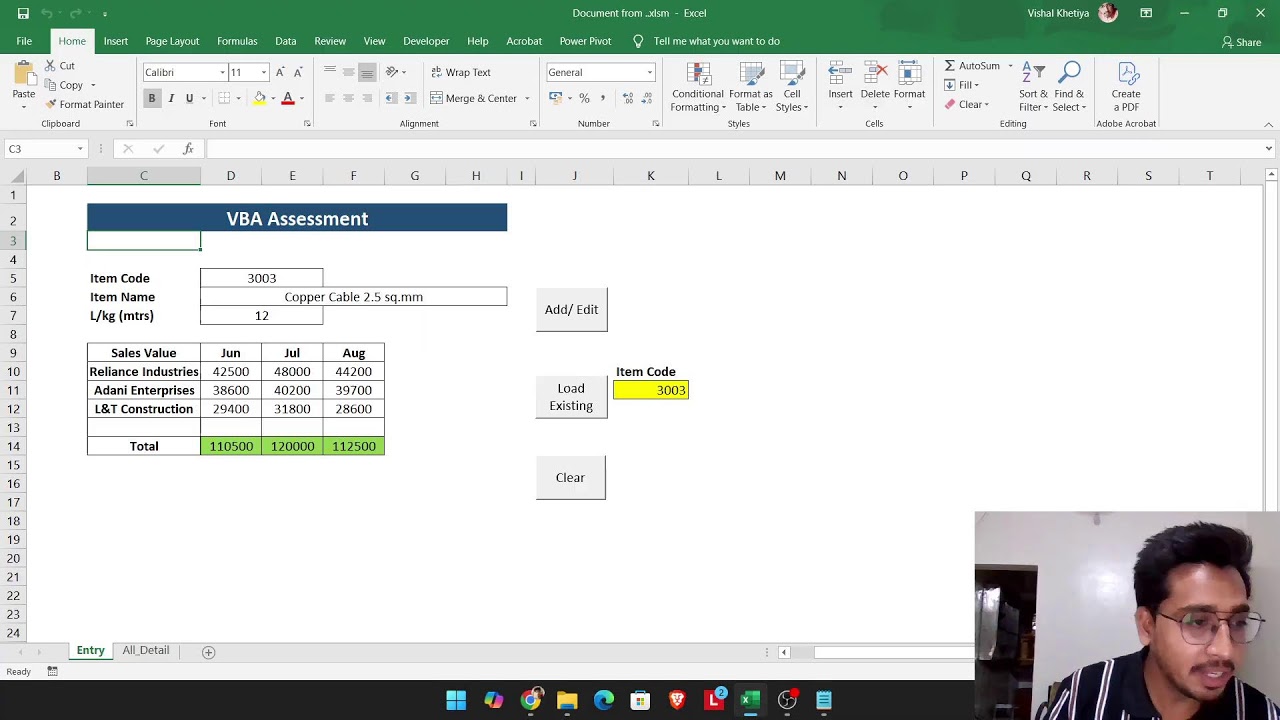This screenshot has width=1280, height=720.
Task: Open the font size dropdown
Action: (264, 73)
